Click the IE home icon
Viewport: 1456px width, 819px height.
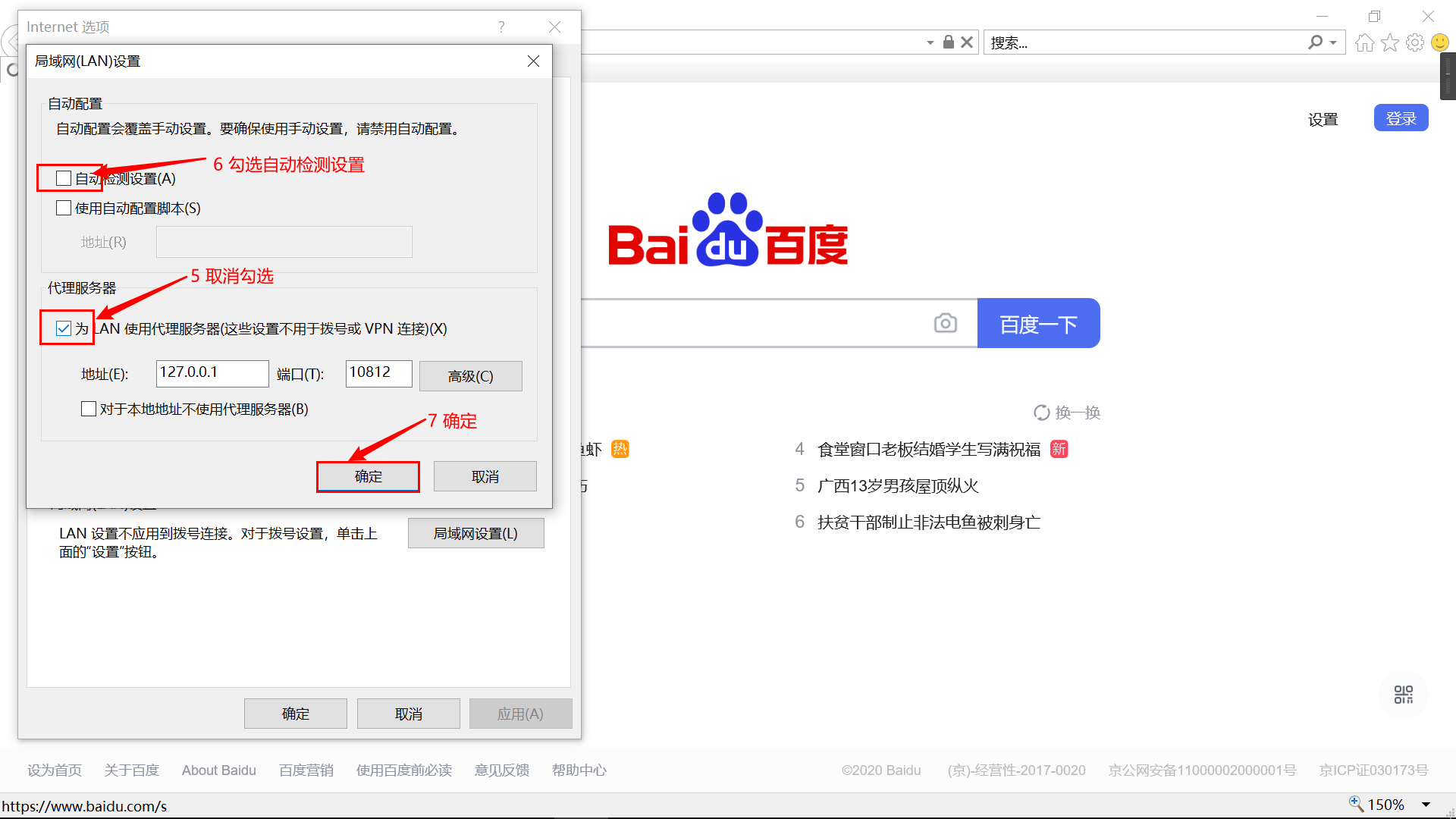click(1364, 42)
